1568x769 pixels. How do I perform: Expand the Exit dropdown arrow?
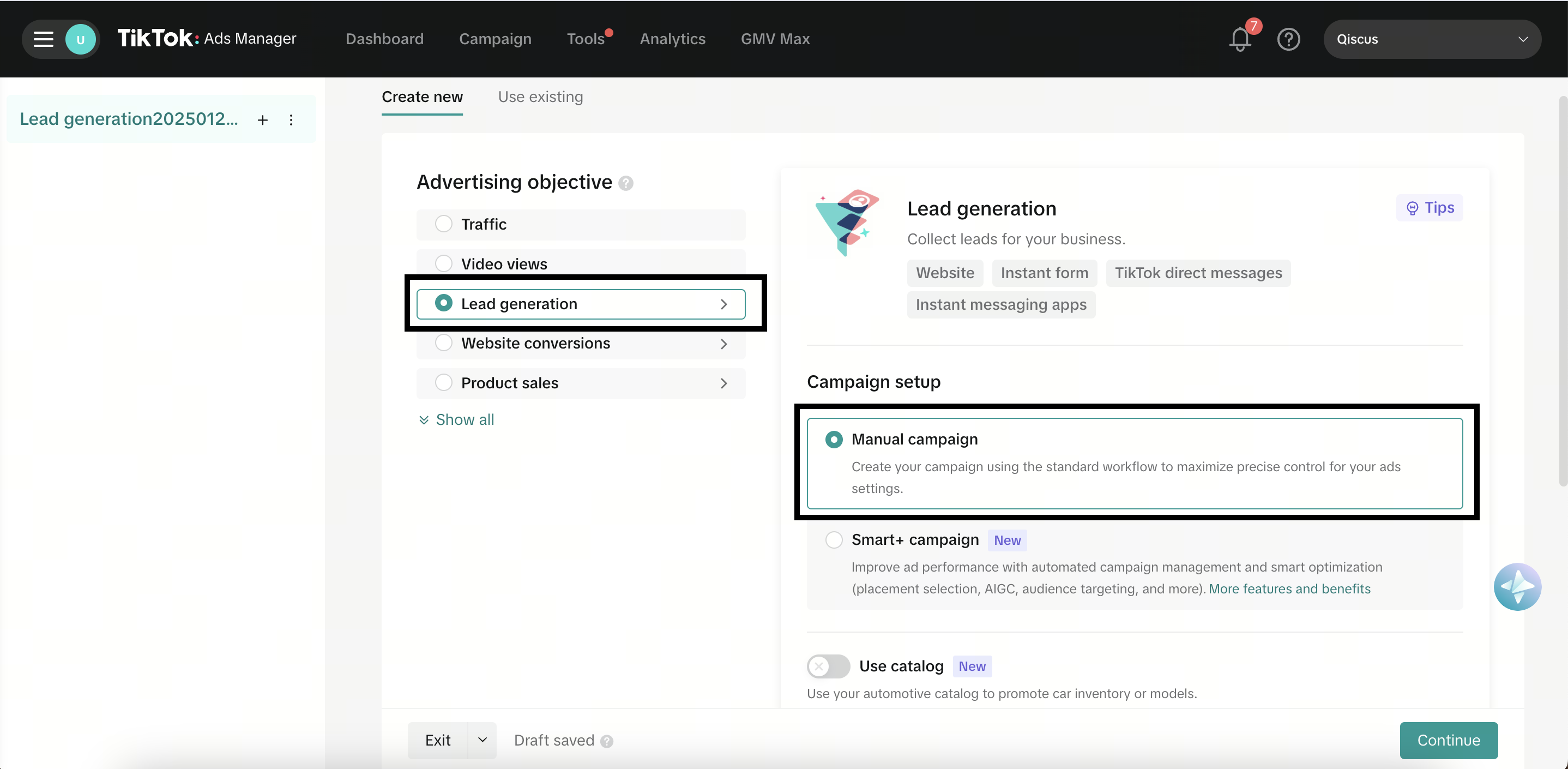coord(482,741)
